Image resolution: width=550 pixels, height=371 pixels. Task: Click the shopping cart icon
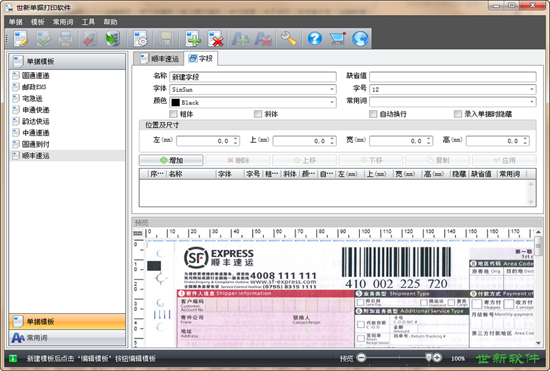click(337, 38)
